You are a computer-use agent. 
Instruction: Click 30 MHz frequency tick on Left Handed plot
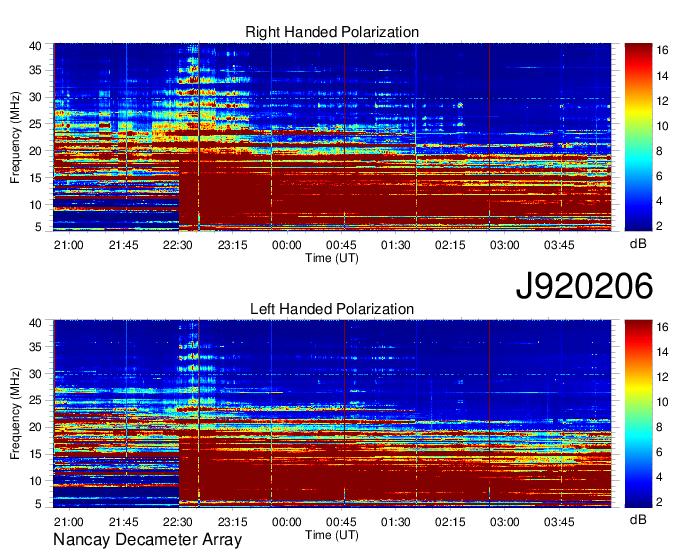pos(36,374)
